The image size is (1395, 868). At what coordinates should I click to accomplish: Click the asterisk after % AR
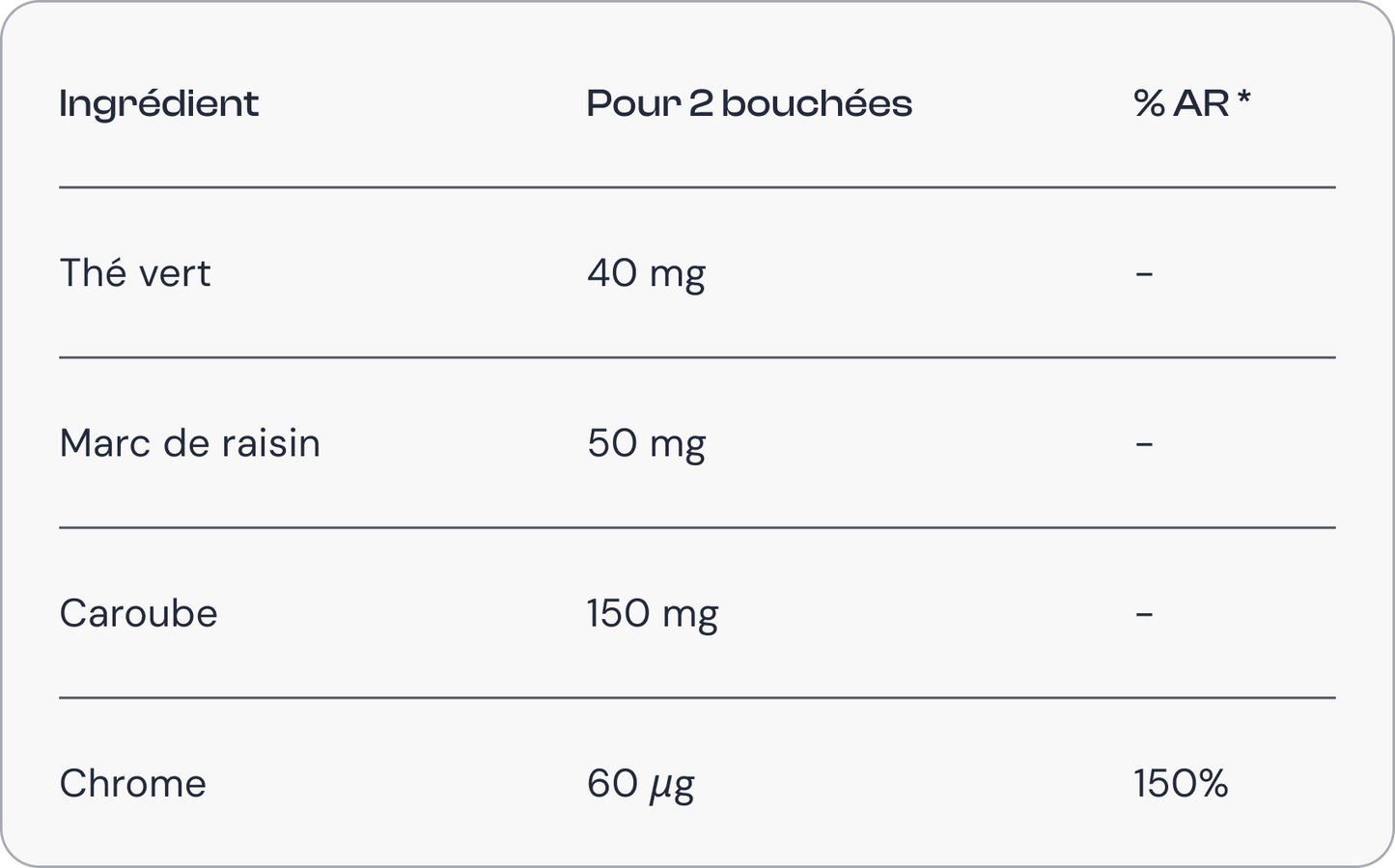point(1243,99)
